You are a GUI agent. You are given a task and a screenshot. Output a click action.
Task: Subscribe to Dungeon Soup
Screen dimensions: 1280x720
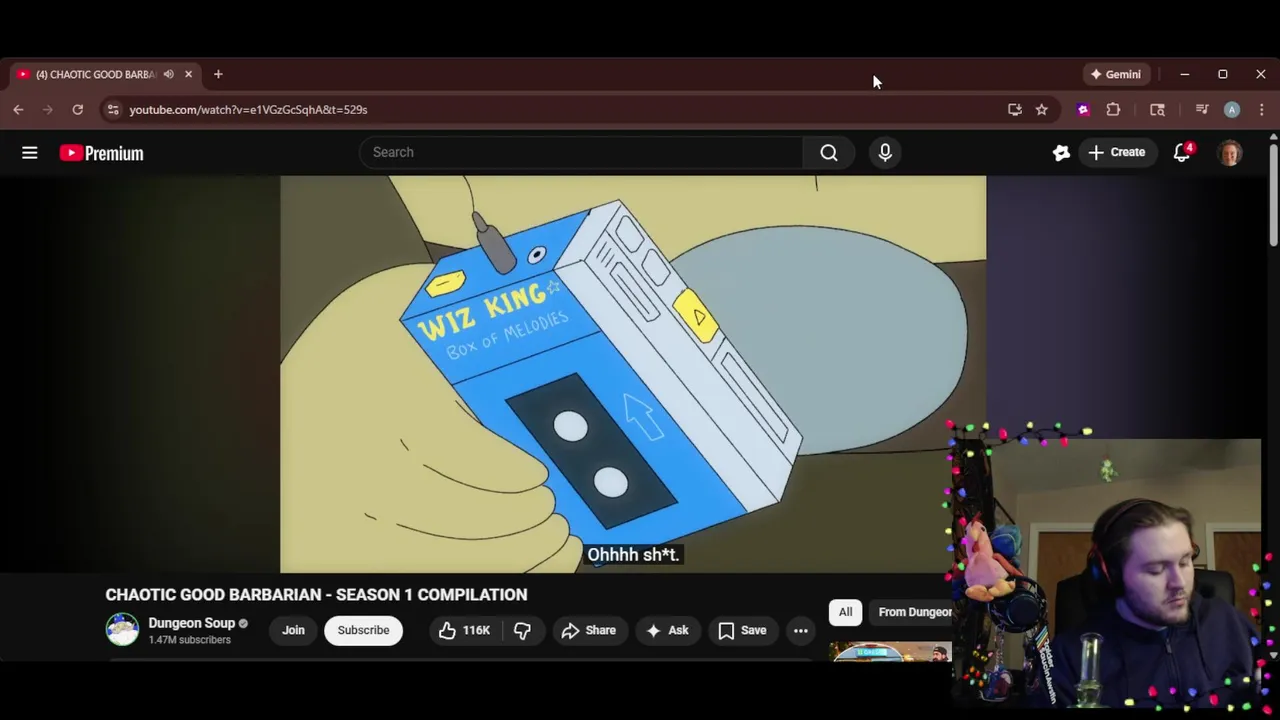point(363,630)
